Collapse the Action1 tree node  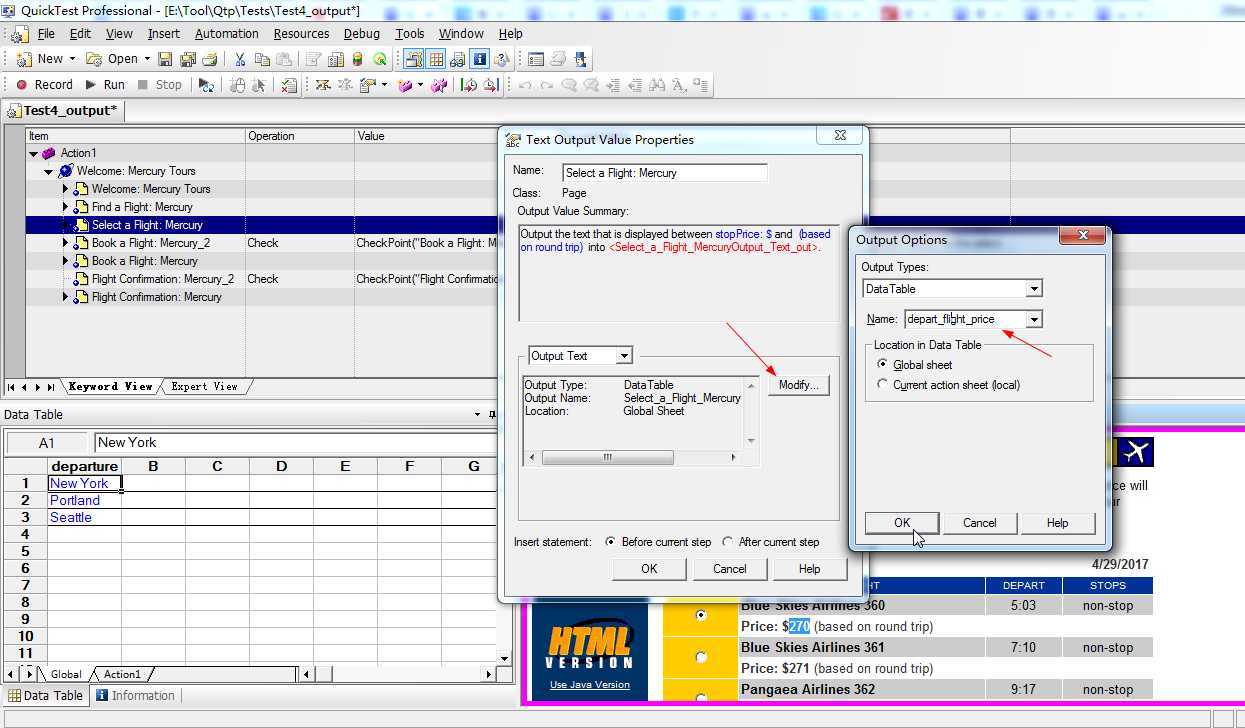tap(34, 153)
